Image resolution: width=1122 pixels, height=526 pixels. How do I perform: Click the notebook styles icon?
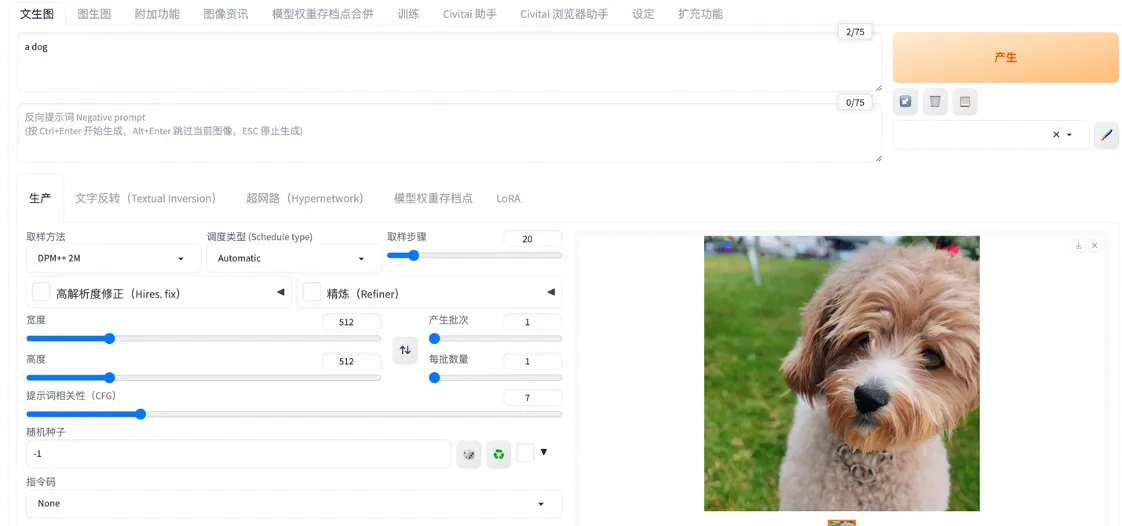coord(965,102)
